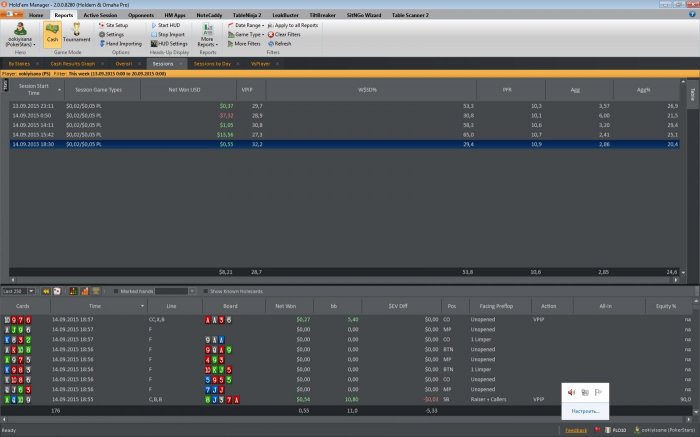The width and height of the screenshot is (700, 437).
Task: Expand the Game Type filter dropdown
Action: (x=246, y=34)
